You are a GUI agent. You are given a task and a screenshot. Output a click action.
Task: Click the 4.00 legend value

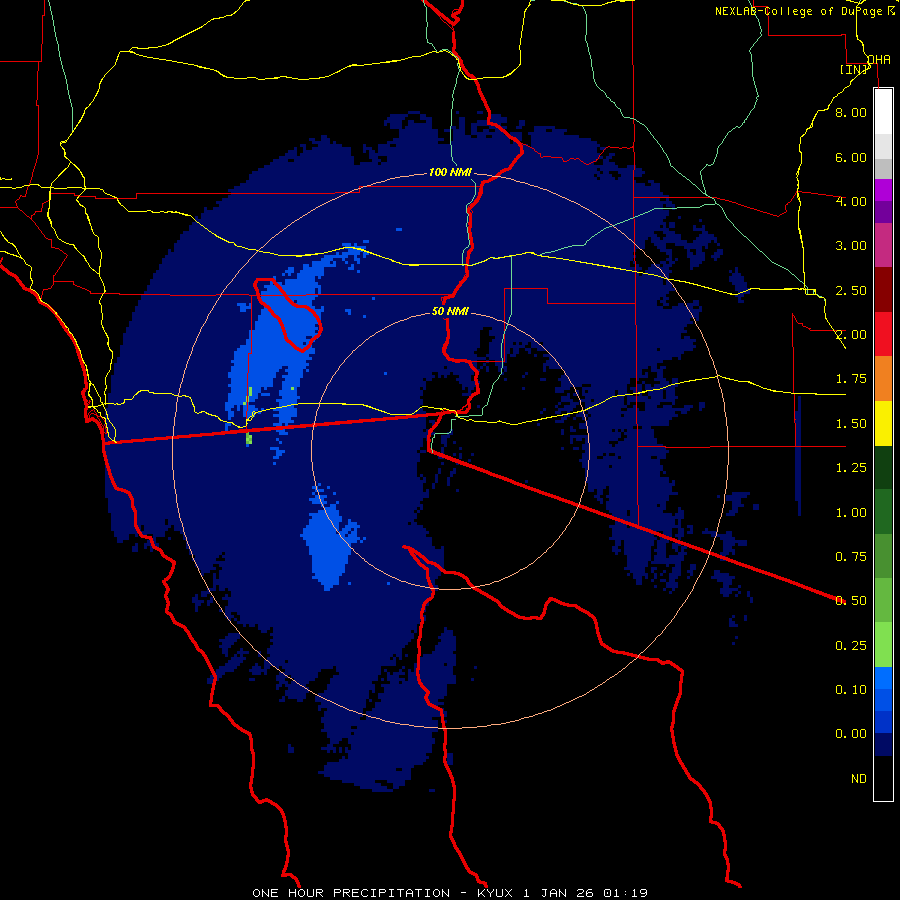pos(851,201)
